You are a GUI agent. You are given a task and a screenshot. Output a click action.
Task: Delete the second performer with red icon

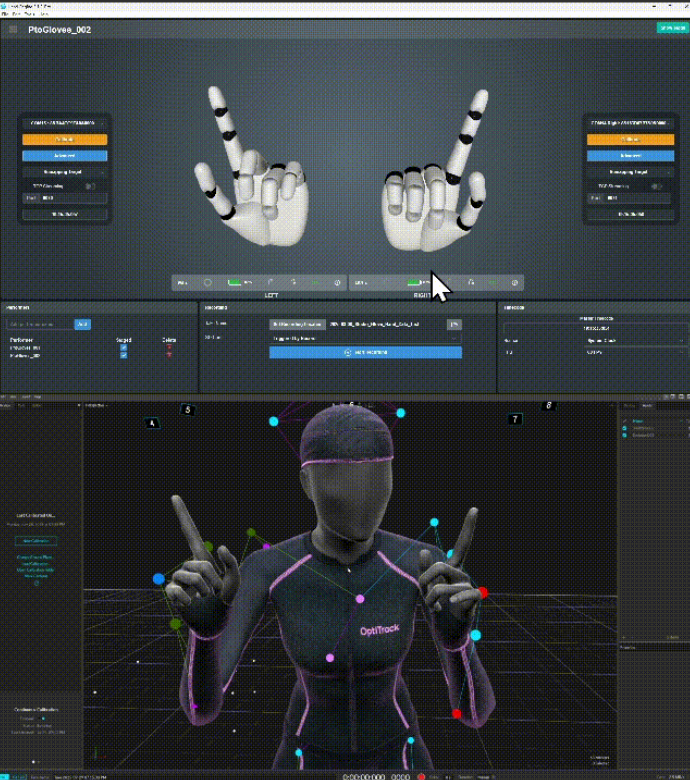169,355
